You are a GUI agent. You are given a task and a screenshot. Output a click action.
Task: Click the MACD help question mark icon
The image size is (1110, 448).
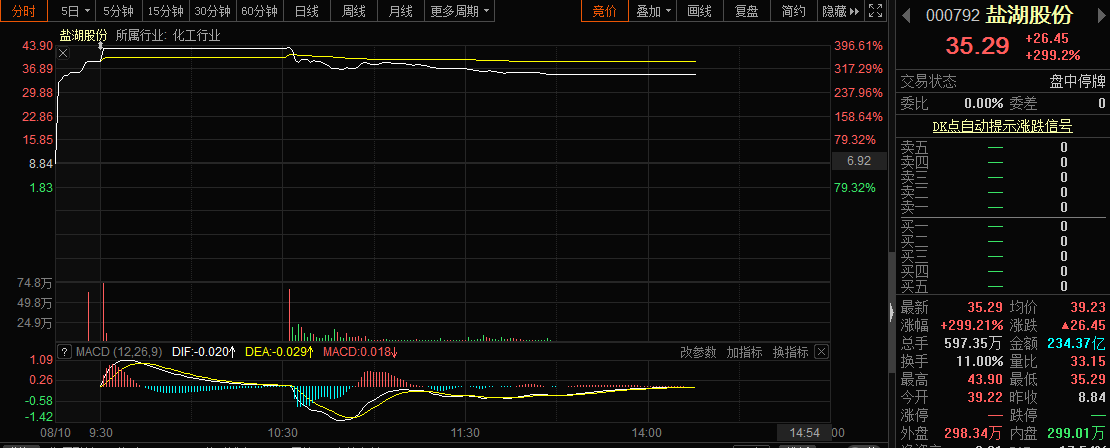pos(64,352)
